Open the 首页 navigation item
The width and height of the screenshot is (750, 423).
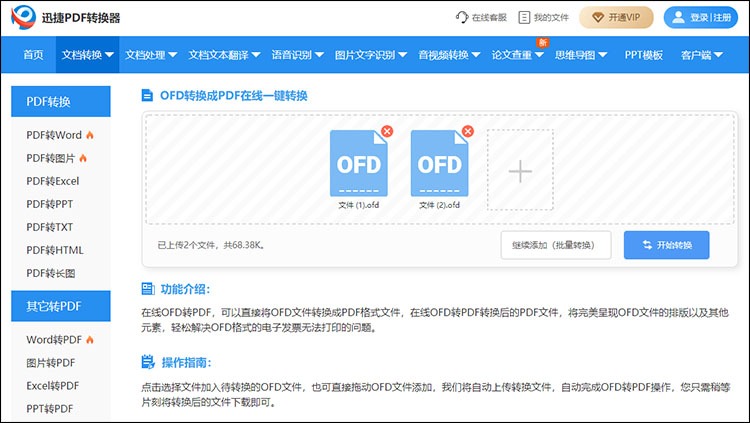[33, 55]
